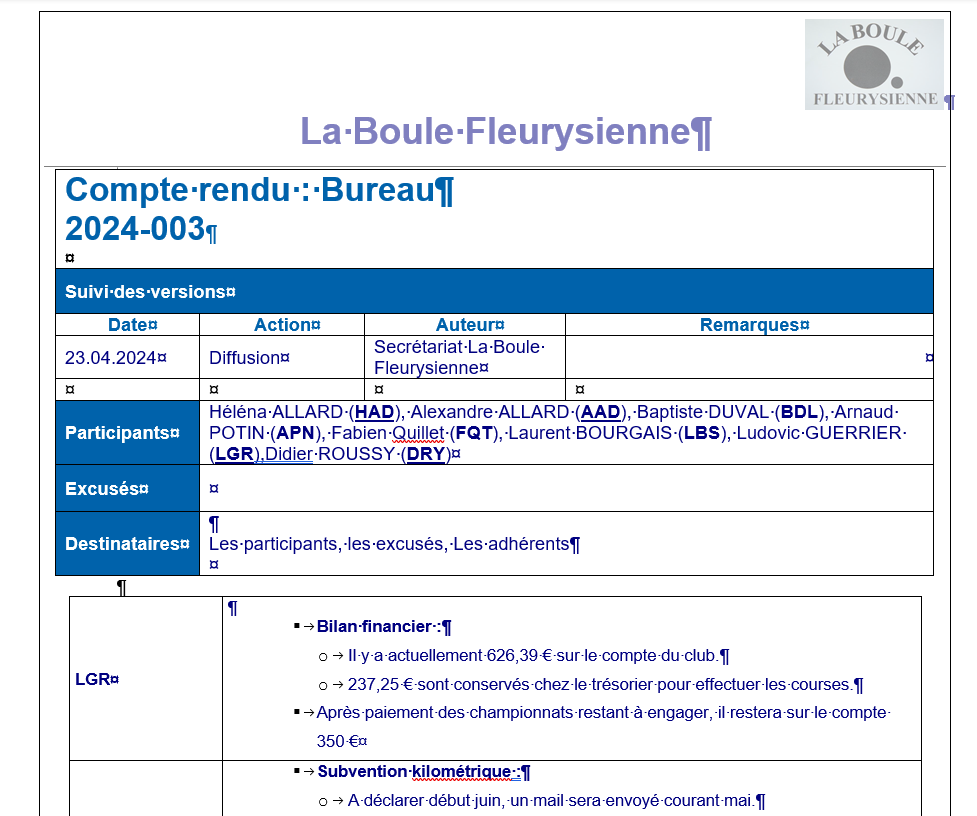Click the Diffusion action cell
Image resolution: width=977 pixels, height=816 pixels.
245,358
